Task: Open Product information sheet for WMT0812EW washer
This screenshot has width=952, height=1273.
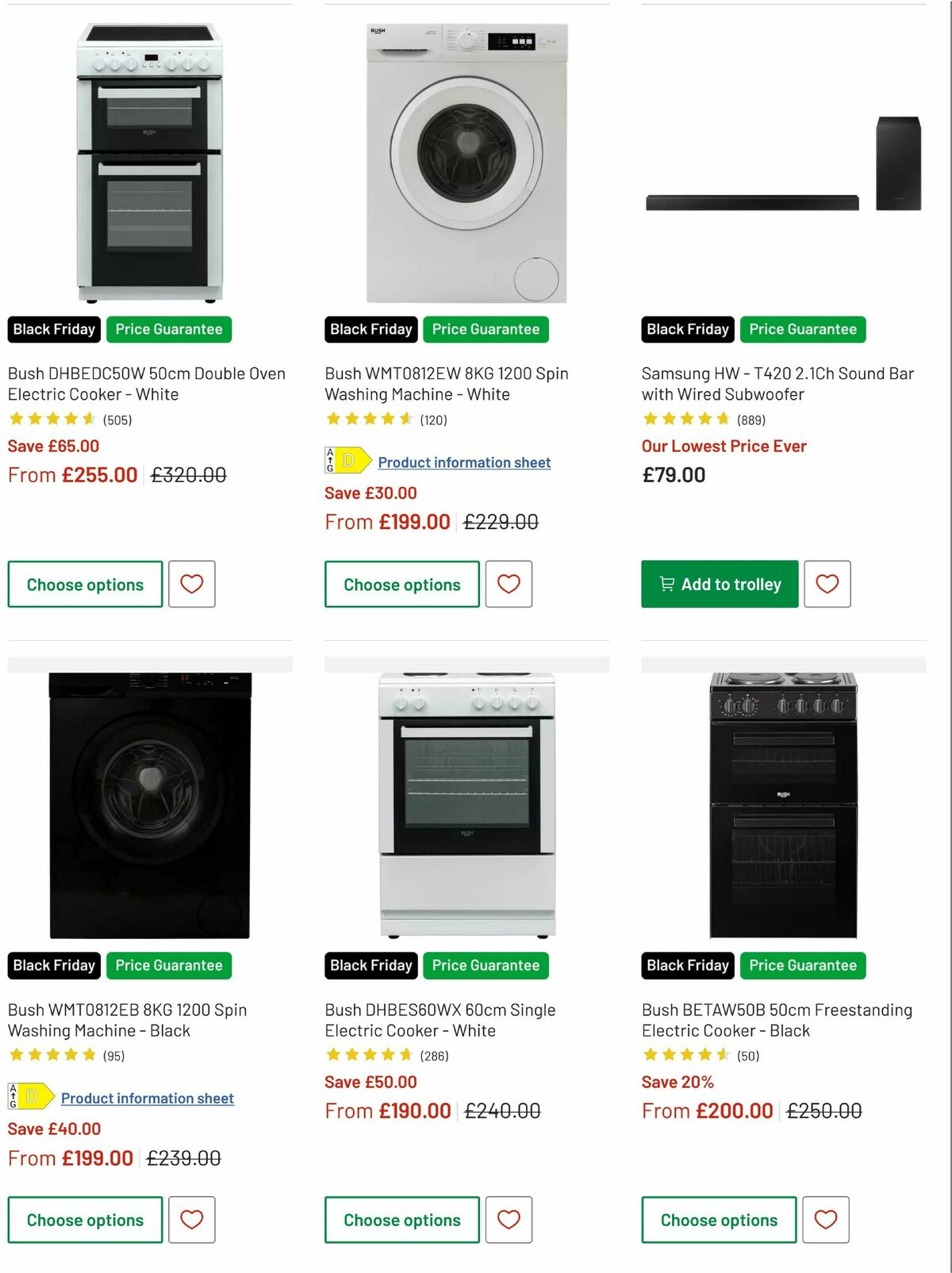Action: pyautogui.click(x=464, y=462)
